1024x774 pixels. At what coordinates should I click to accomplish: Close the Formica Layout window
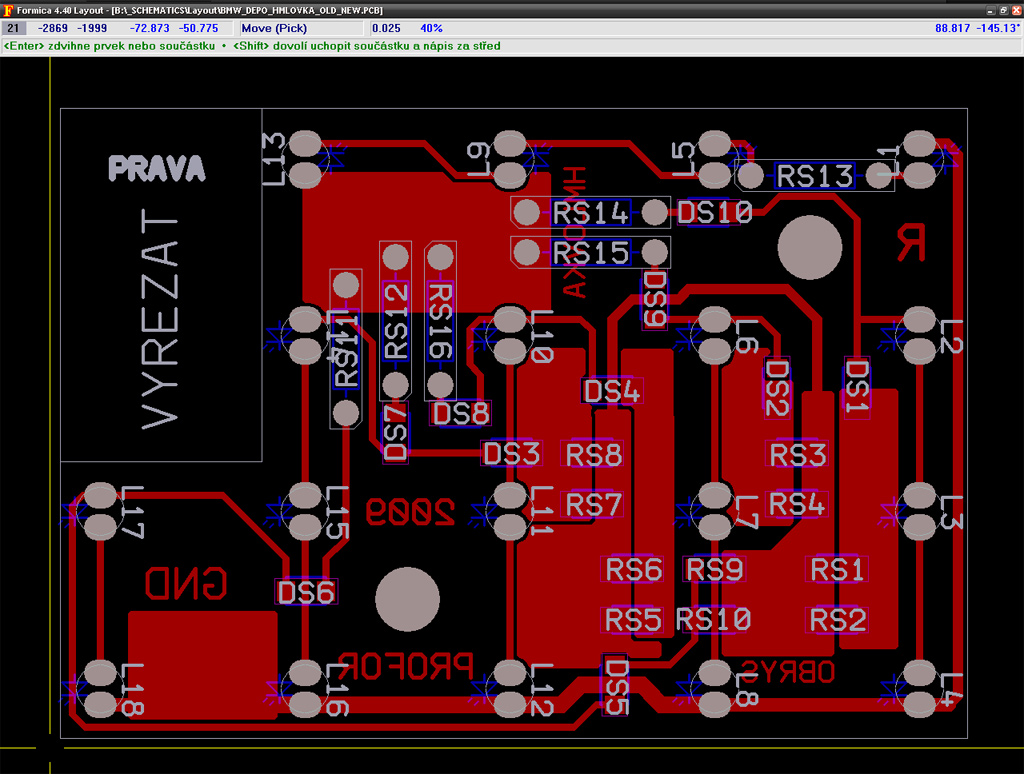point(1015,8)
